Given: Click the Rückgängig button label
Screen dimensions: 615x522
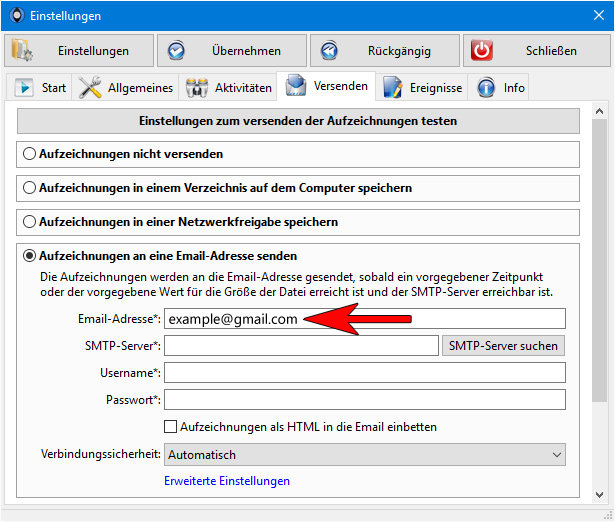Looking at the screenshot, I should click(399, 51).
